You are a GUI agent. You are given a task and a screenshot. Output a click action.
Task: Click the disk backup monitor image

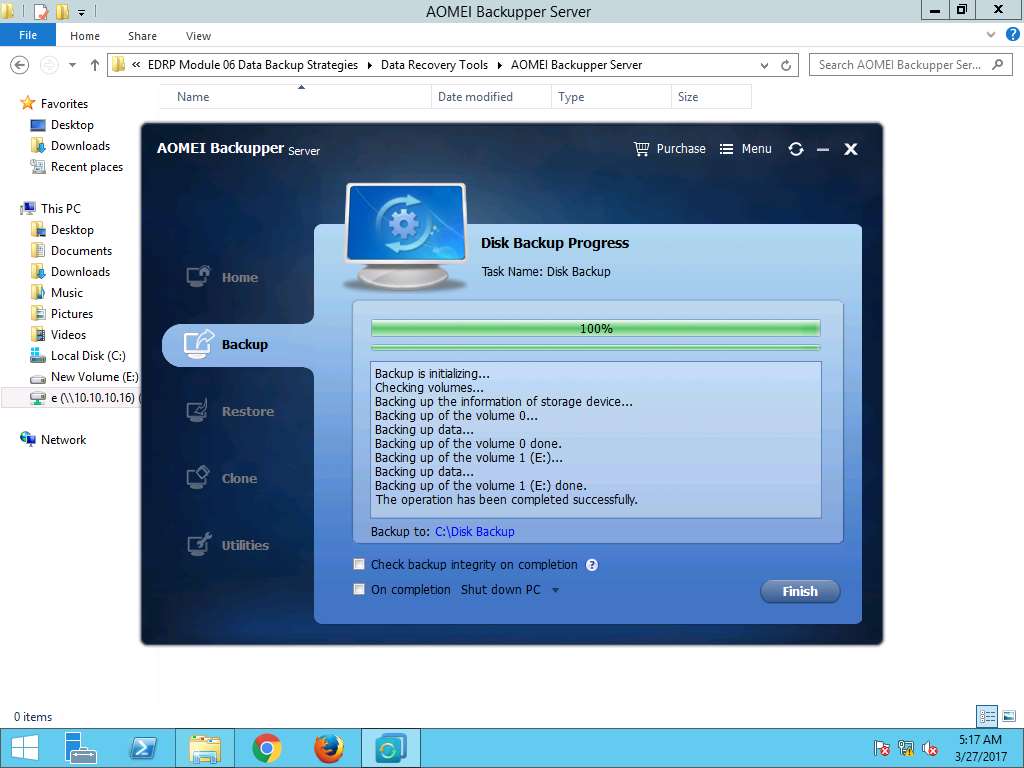406,236
